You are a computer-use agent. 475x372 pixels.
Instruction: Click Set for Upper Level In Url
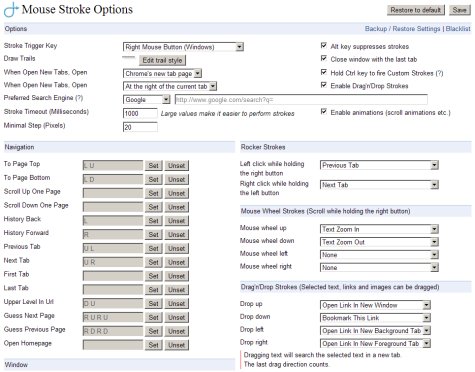coord(154,304)
